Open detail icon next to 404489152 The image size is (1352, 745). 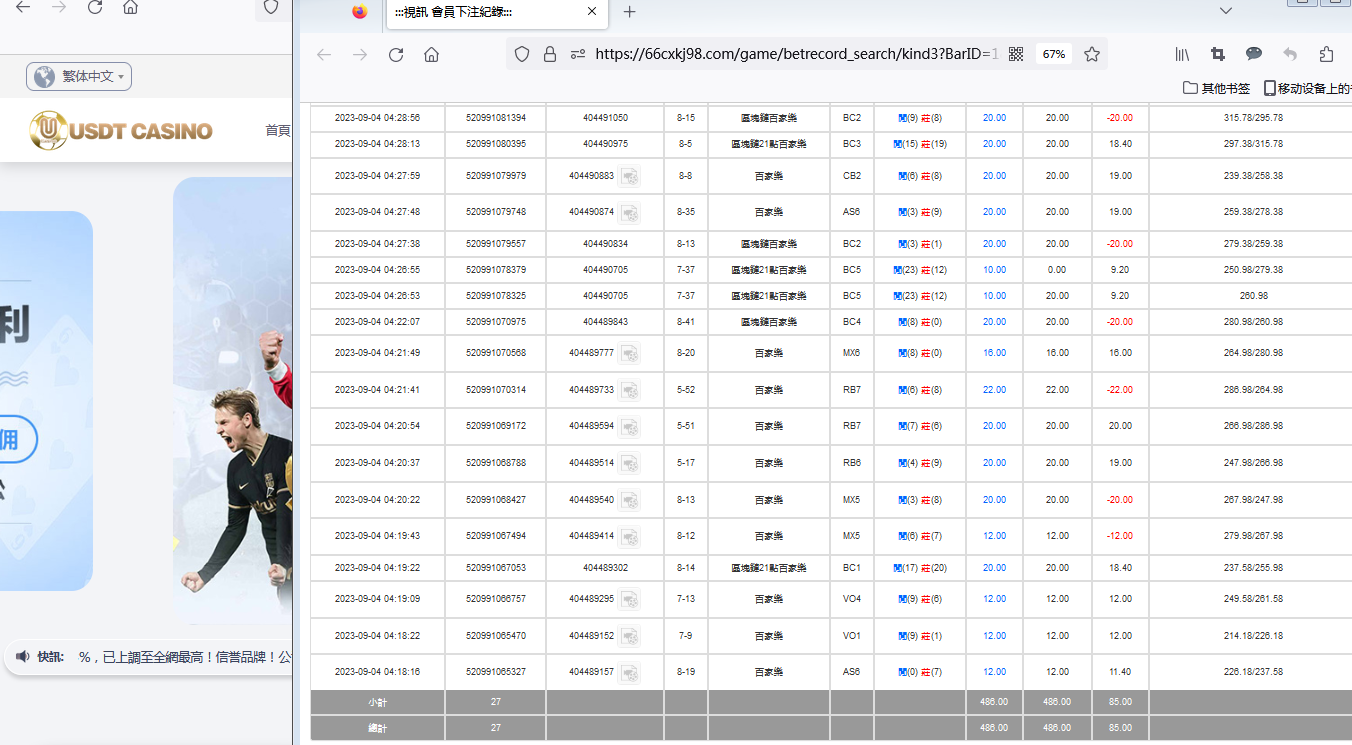pyautogui.click(x=629, y=636)
